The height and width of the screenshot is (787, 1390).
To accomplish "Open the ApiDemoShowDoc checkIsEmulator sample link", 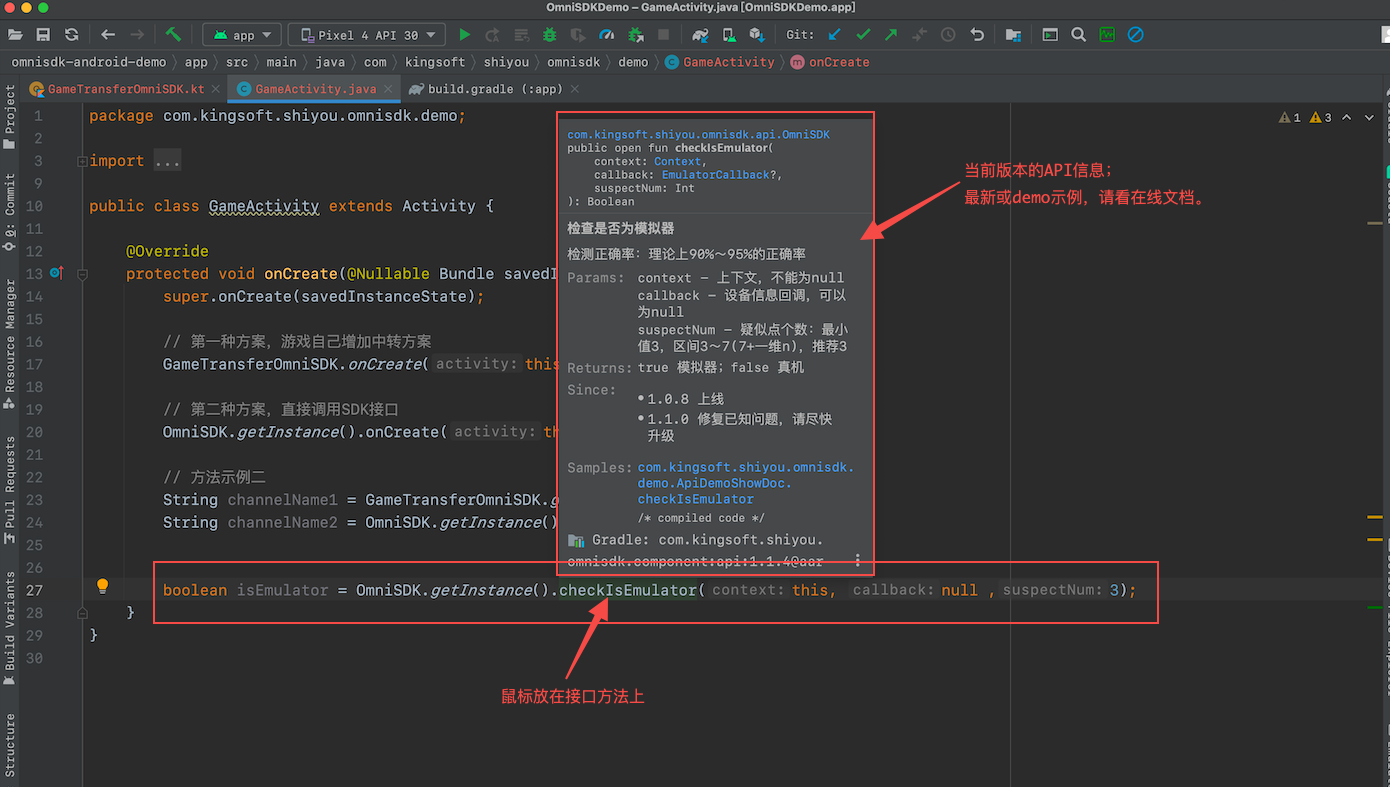I will point(746,483).
